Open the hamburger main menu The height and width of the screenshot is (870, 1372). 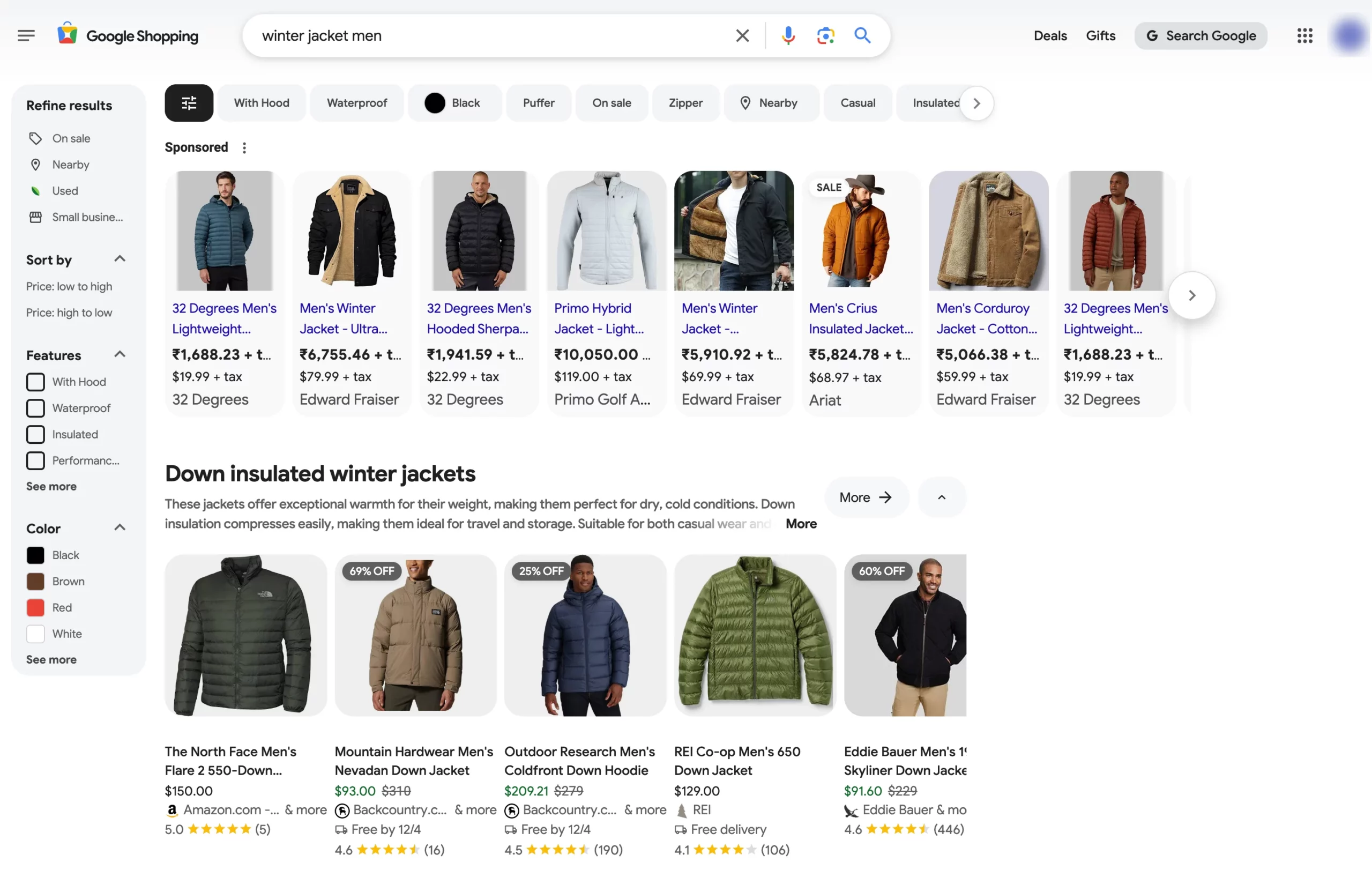click(x=26, y=35)
